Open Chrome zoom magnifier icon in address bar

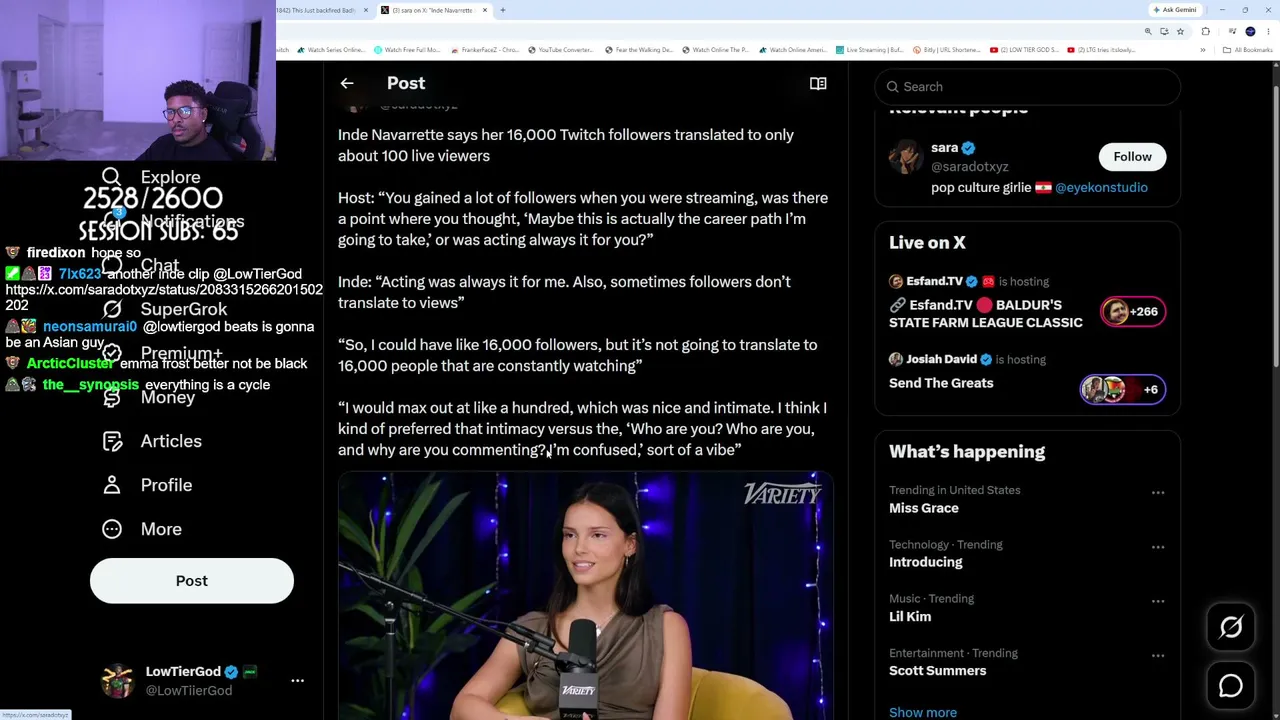point(1148,32)
